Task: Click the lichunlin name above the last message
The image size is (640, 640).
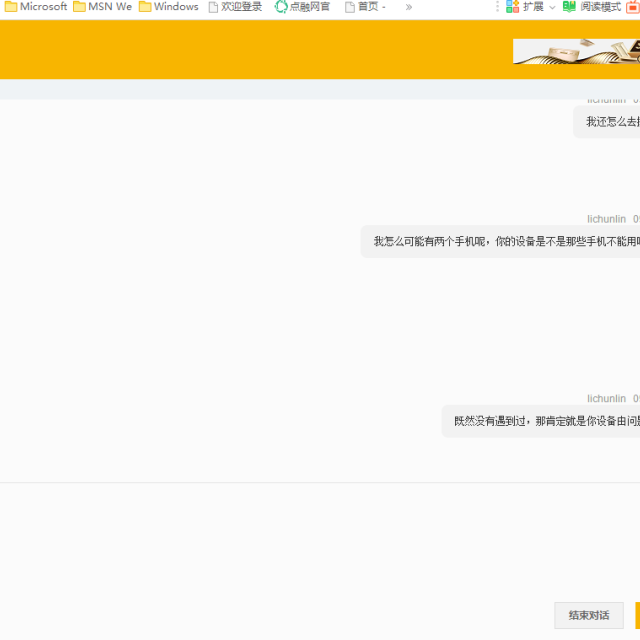Action: 606,399
